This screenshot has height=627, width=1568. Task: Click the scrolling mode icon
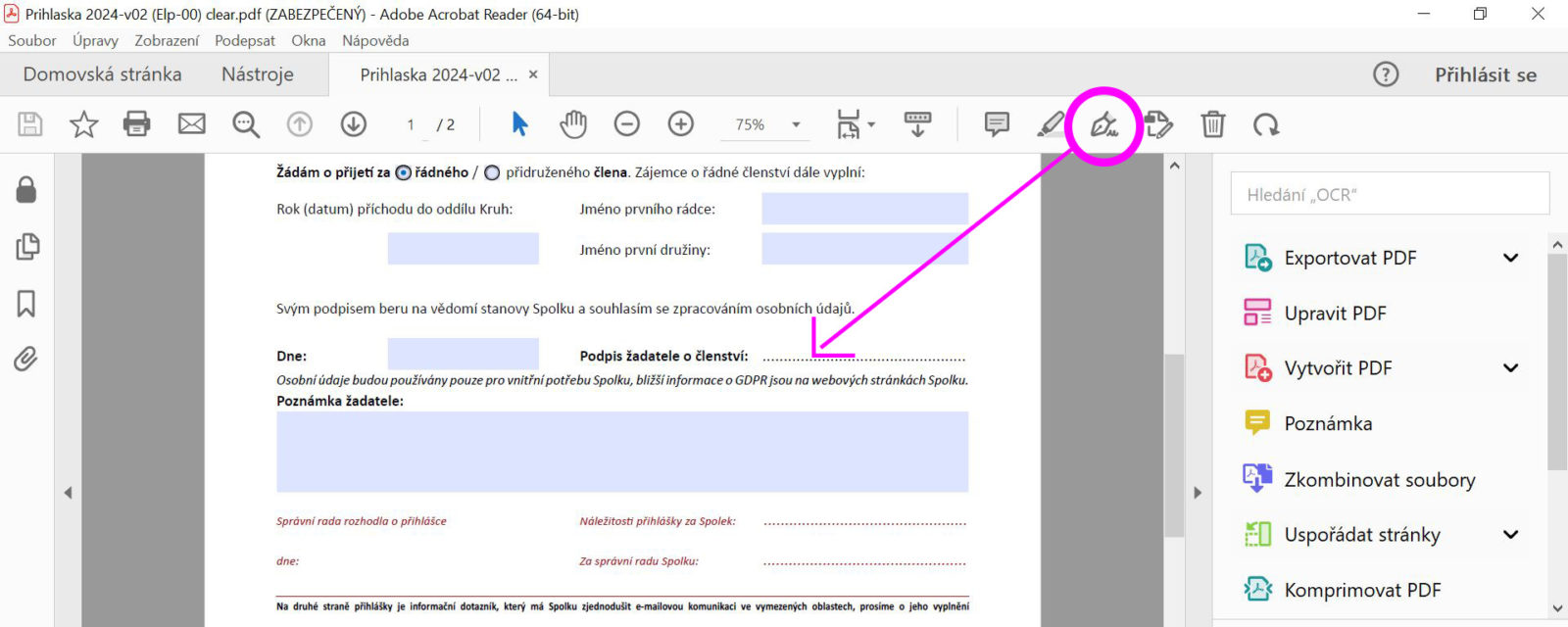coord(918,124)
